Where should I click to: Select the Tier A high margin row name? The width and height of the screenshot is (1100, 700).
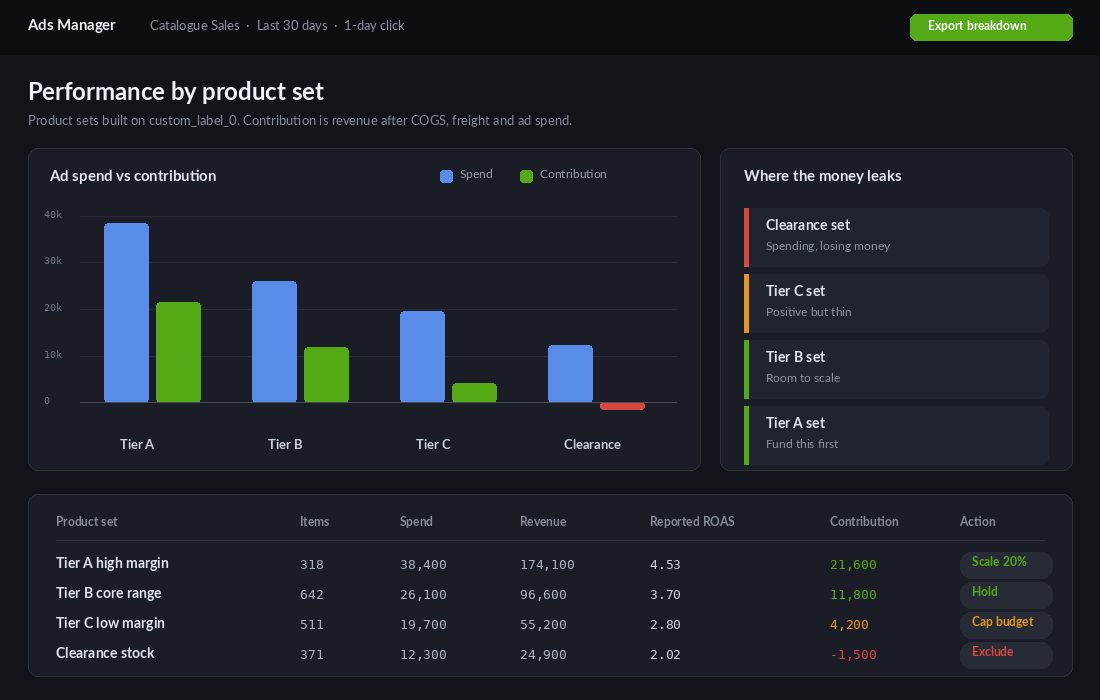(112, 563)
